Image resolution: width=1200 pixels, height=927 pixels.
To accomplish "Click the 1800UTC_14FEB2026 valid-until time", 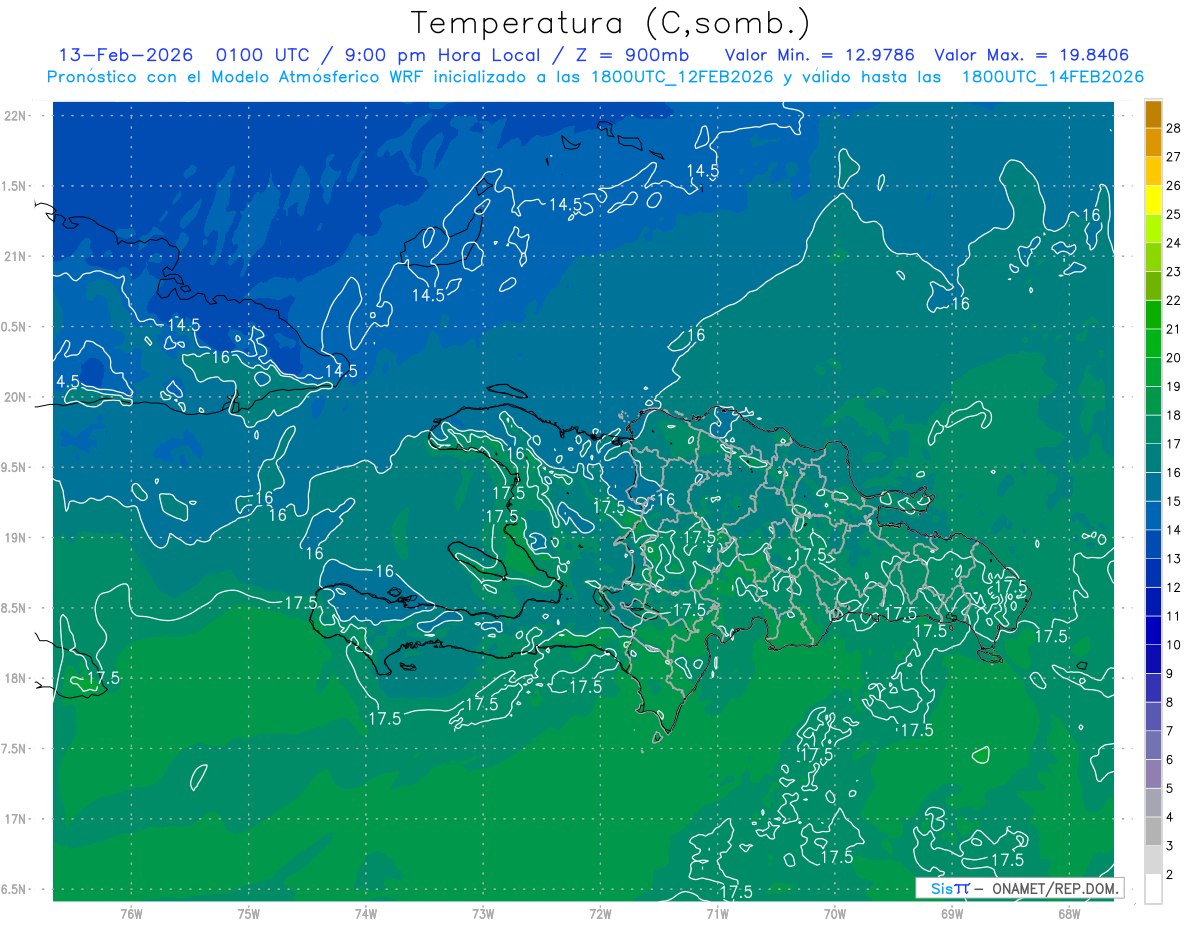I will pyautogui.click(x=1052, y=77).
